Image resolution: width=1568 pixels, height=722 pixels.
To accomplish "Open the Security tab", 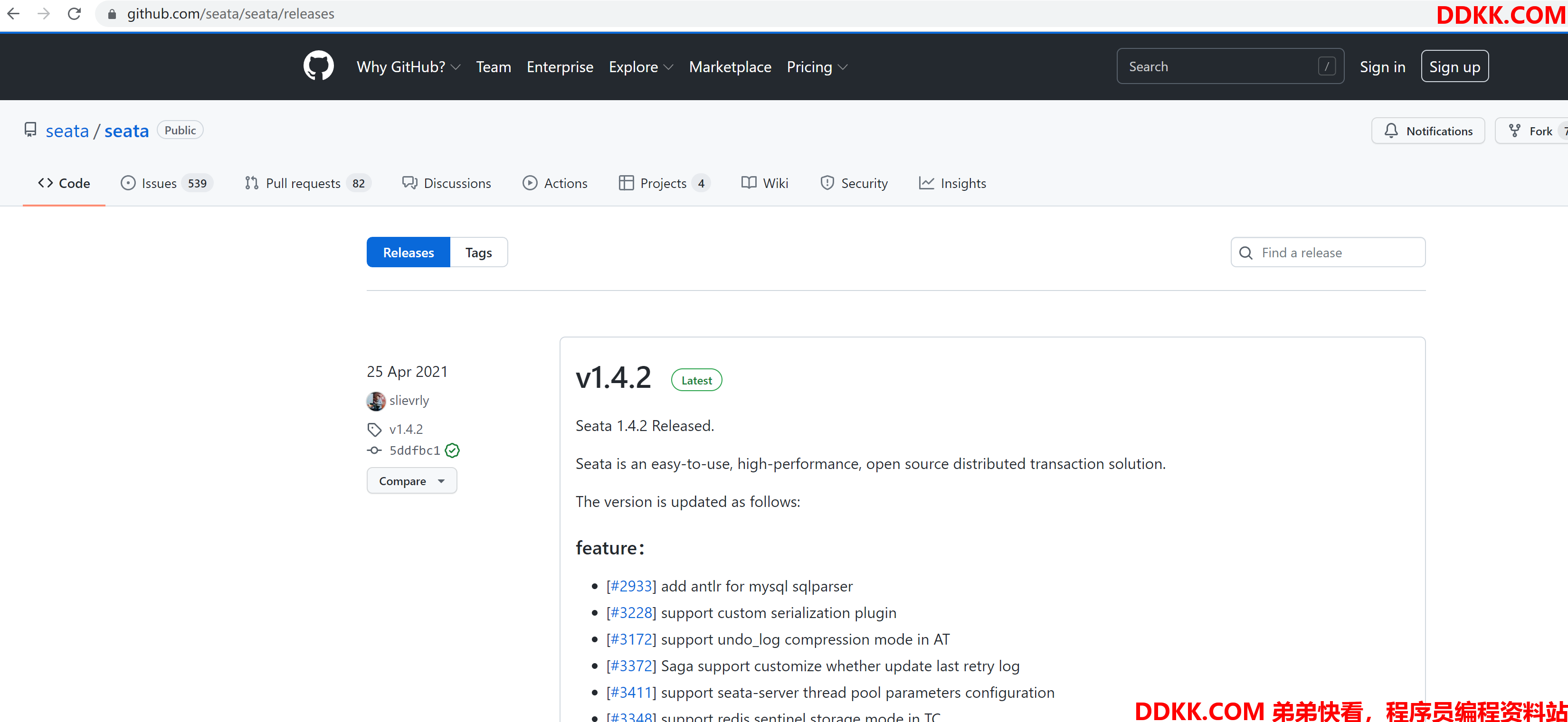I will (x=854, y=183).
